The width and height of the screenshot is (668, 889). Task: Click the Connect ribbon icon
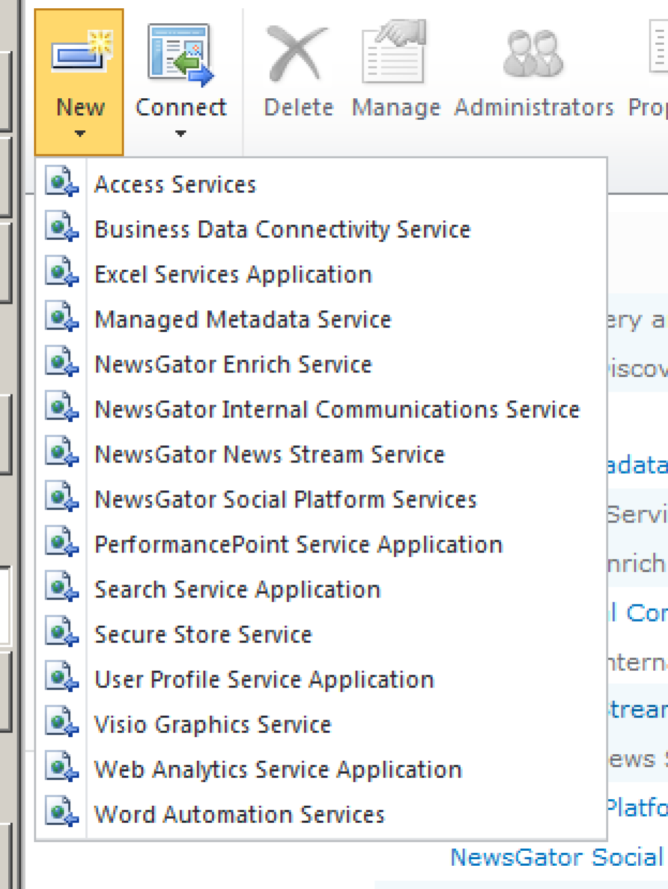pos(181,55)
